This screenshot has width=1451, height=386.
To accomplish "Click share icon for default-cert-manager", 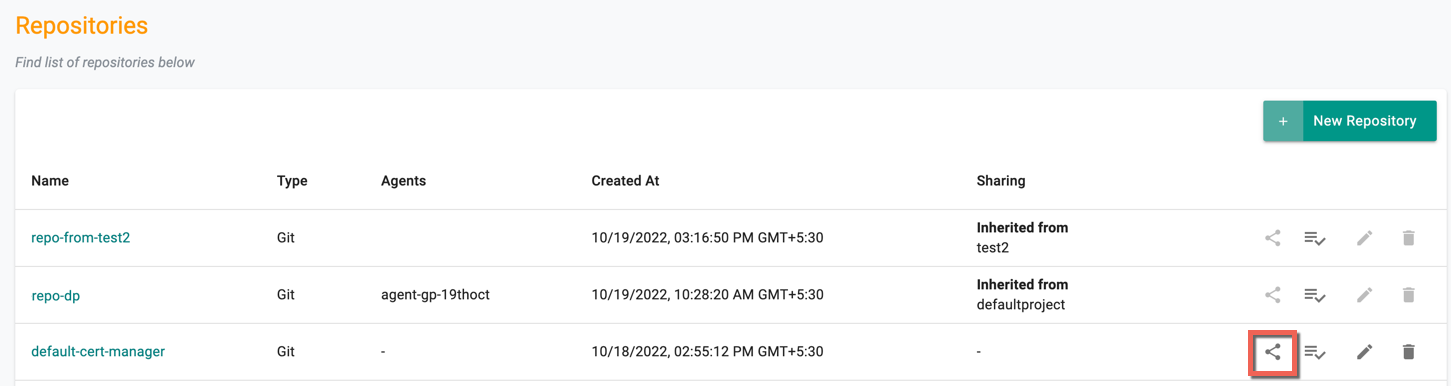I will tap(1272, 352).
